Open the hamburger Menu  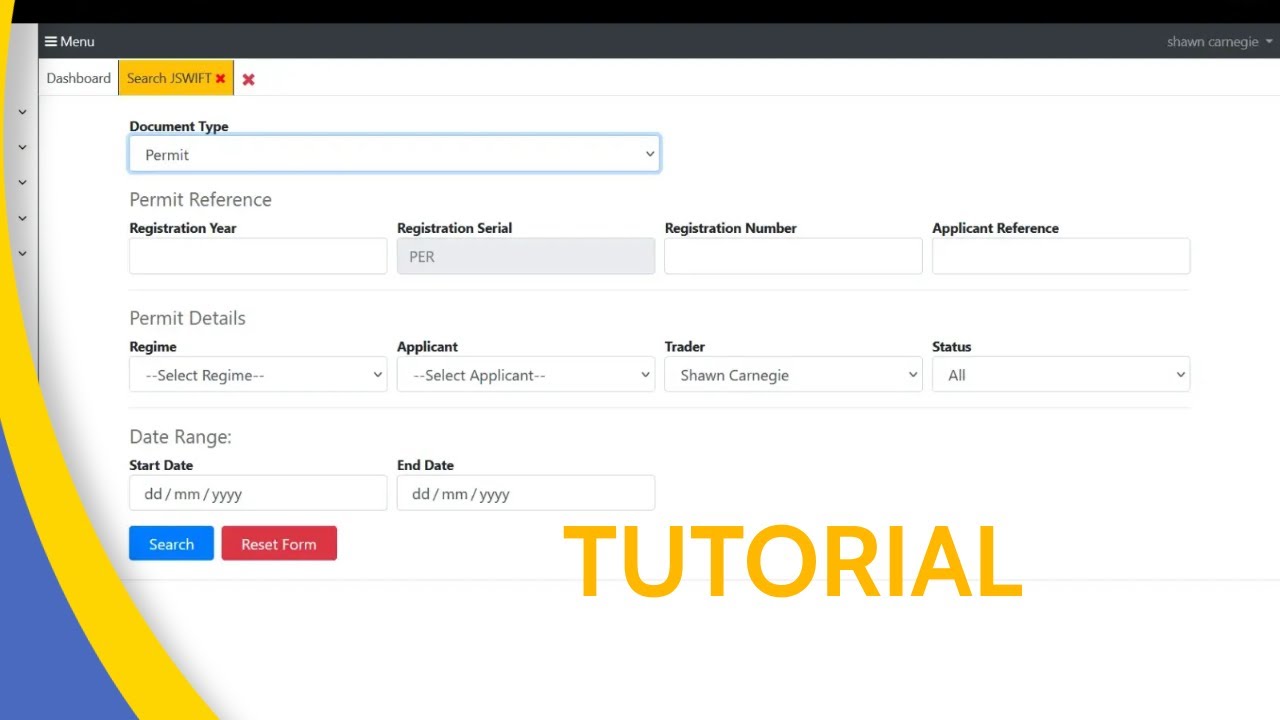tap(69, 42)
